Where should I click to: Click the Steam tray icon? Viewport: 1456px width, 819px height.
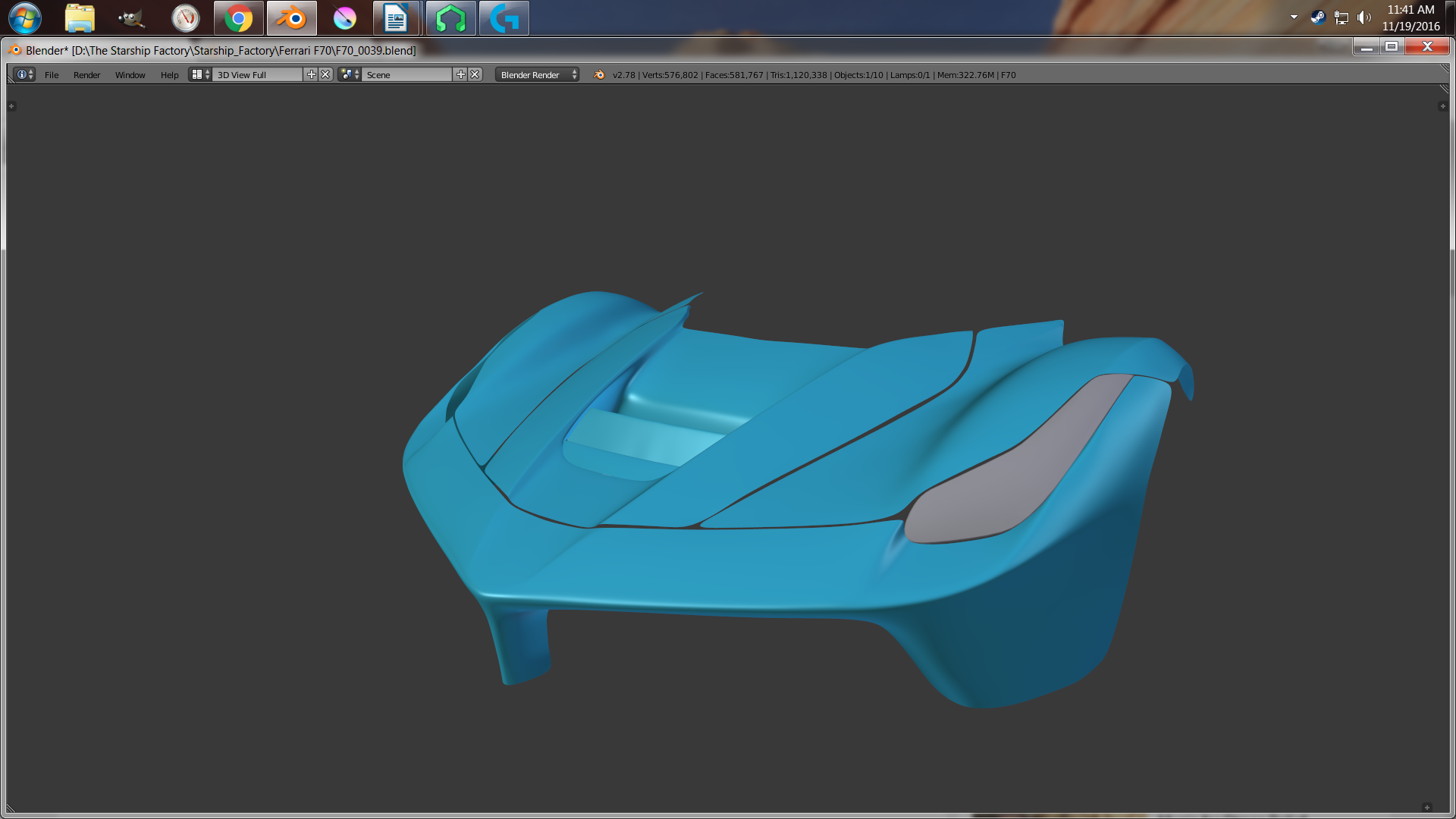[1318, 17]
